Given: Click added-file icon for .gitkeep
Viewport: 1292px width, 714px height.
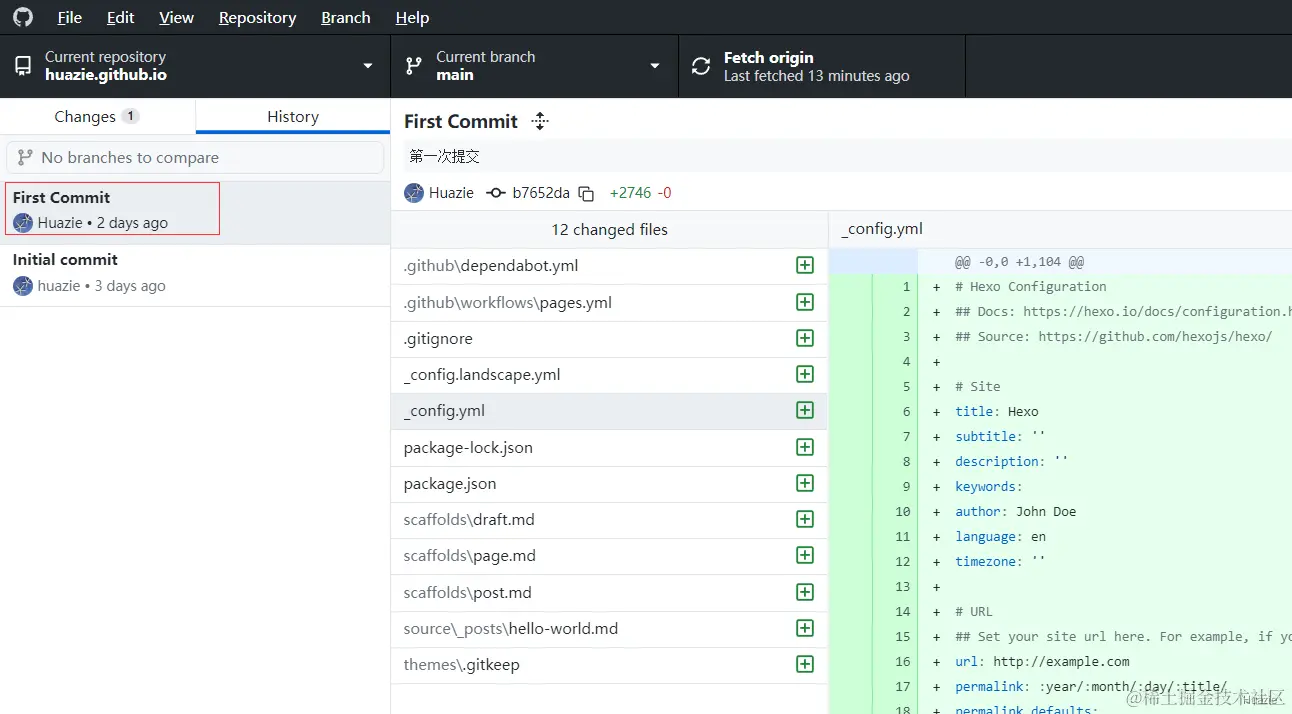Looking at the screenshot, I should click(x=805, y=664).
